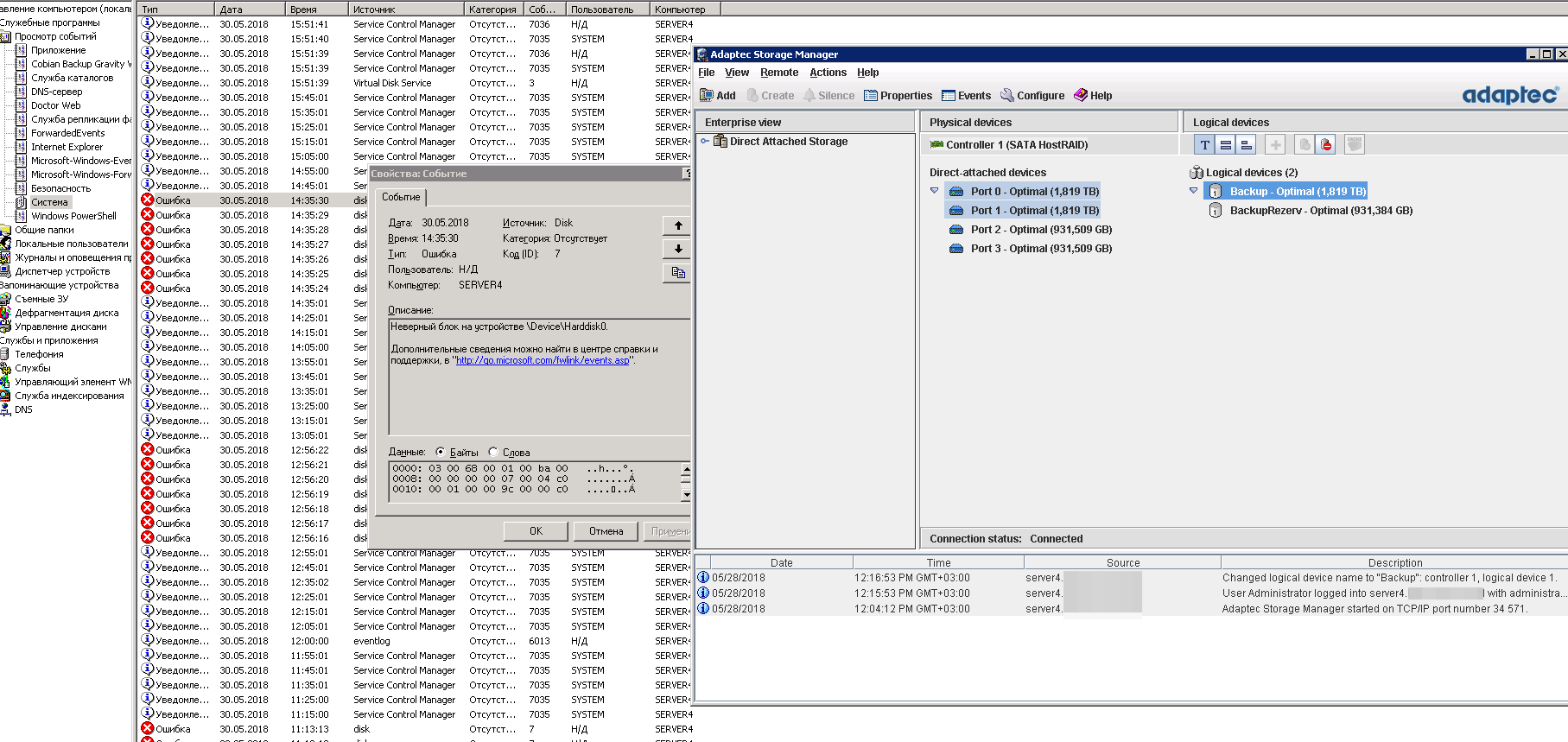Select the log entry 'Adaptec Storage Manager started'

[x=1132, y=609]
